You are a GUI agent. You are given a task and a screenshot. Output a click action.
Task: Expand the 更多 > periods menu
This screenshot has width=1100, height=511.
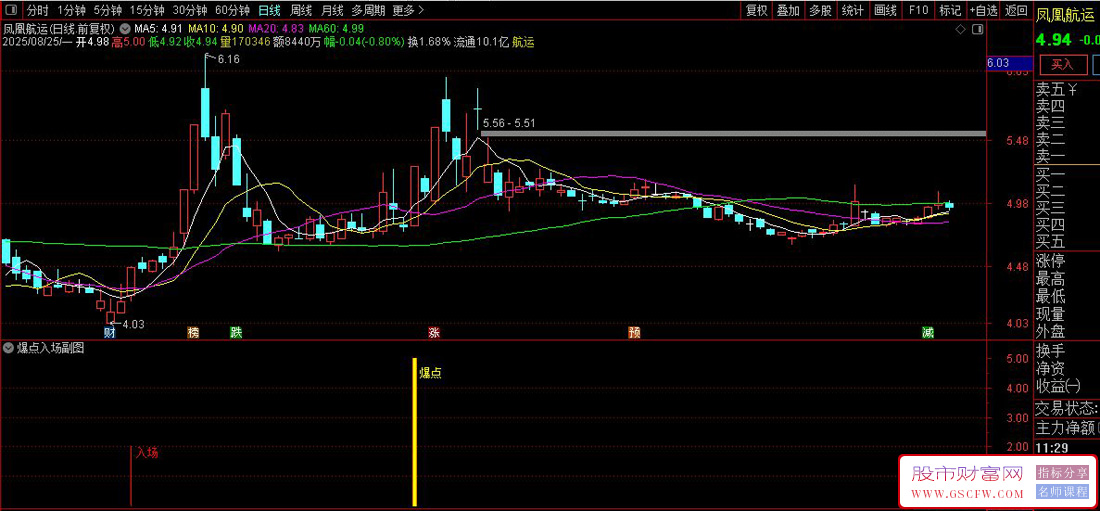408,11
